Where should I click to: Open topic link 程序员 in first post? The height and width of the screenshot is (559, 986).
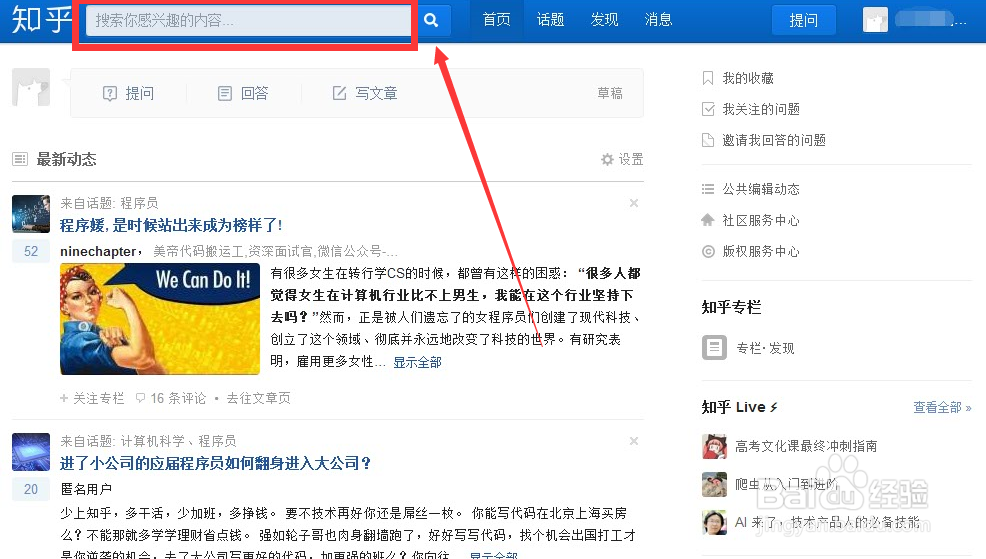pos(139,203)
